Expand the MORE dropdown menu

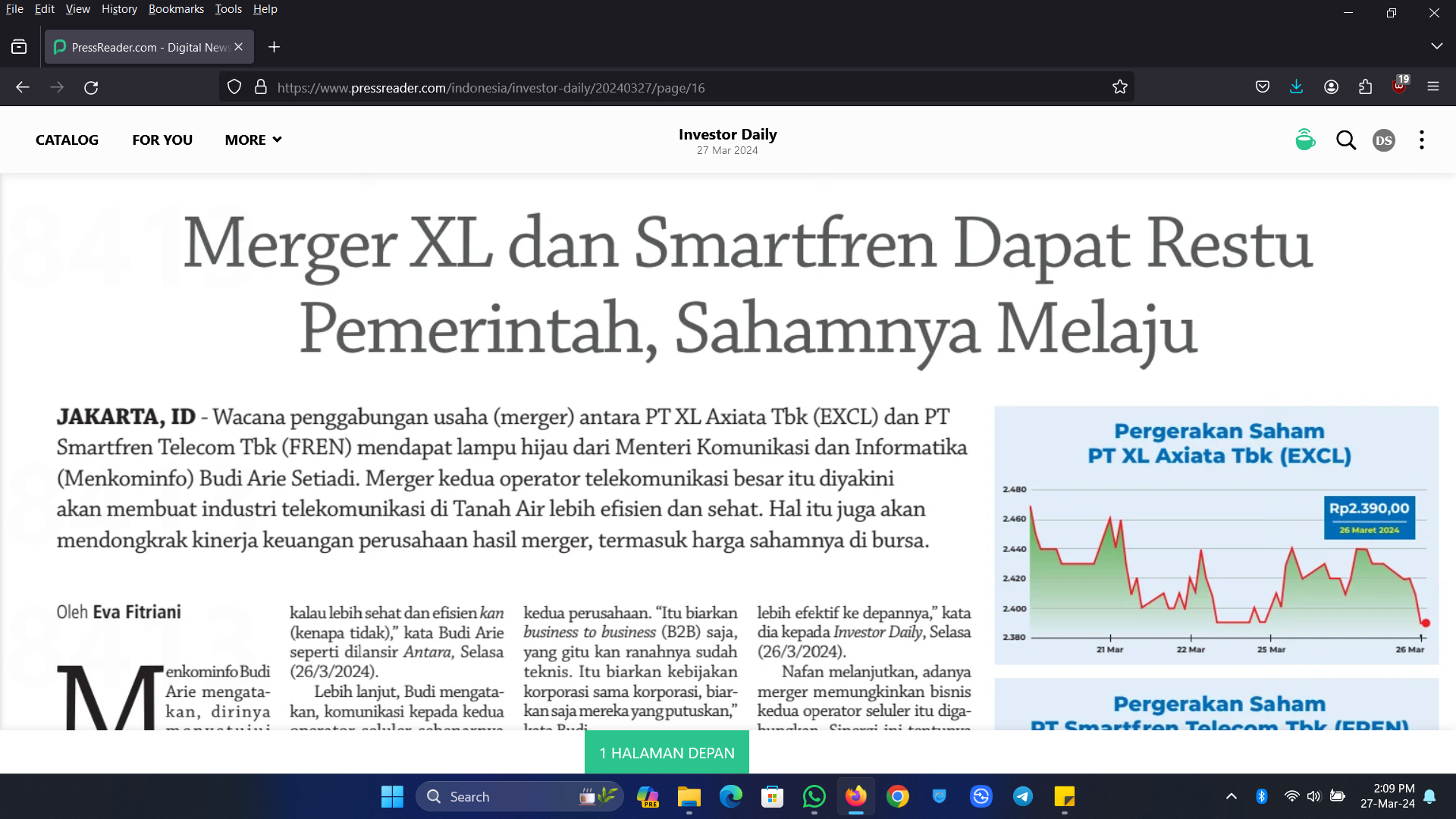253,140
